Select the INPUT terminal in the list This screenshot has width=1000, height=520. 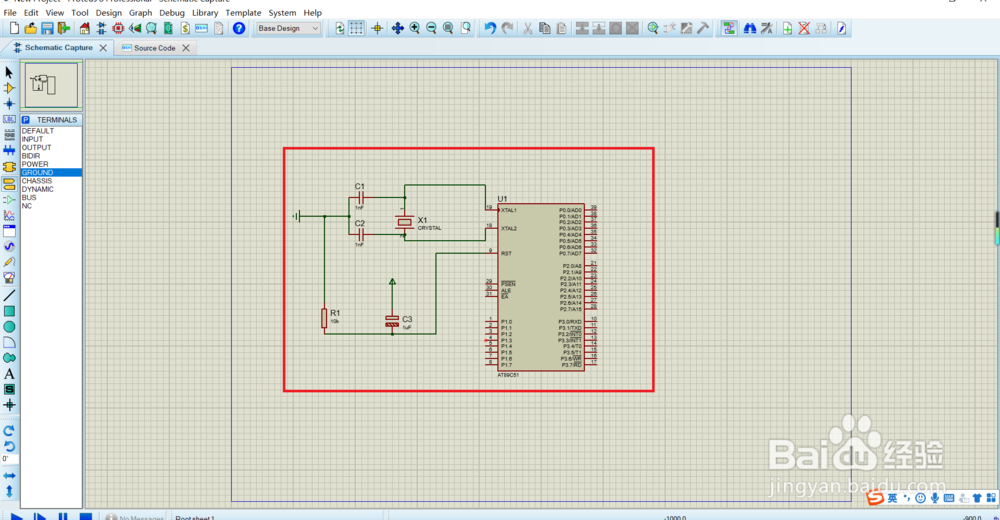point(51,139)
